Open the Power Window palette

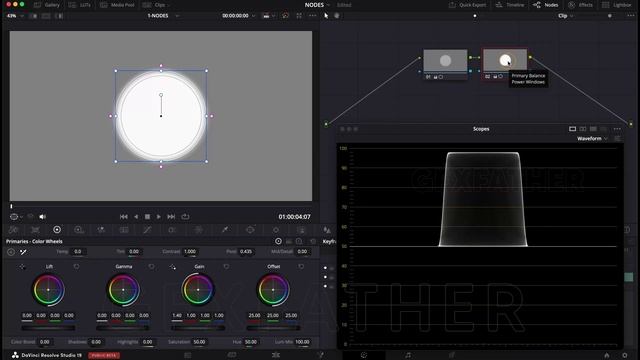click(250, 230)
